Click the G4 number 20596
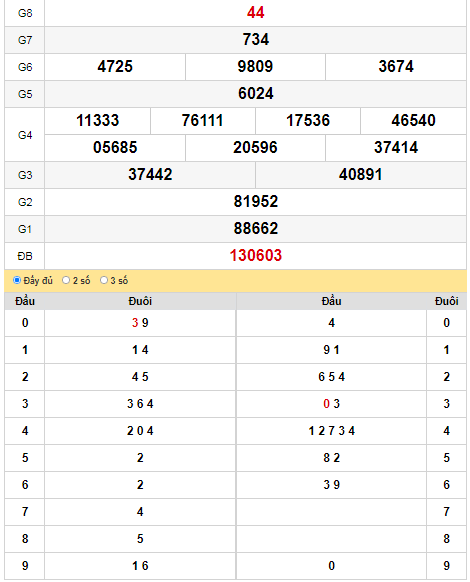 (x=255, y=148)
